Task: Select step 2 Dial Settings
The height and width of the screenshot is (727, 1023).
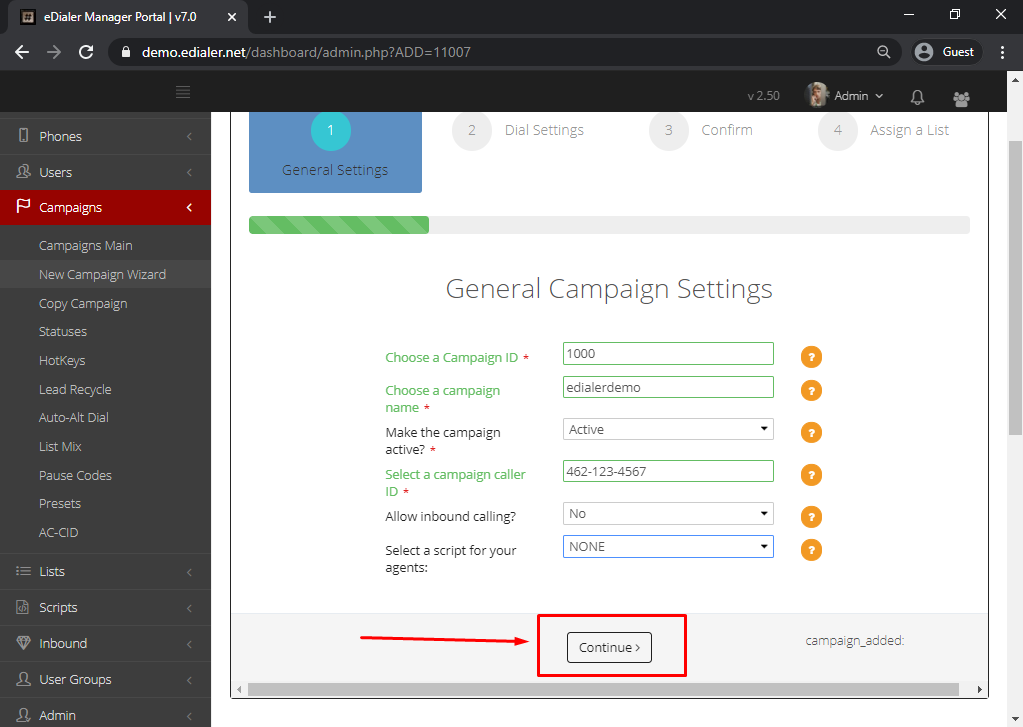Action: pyautogui.click(x=518, y=131)
